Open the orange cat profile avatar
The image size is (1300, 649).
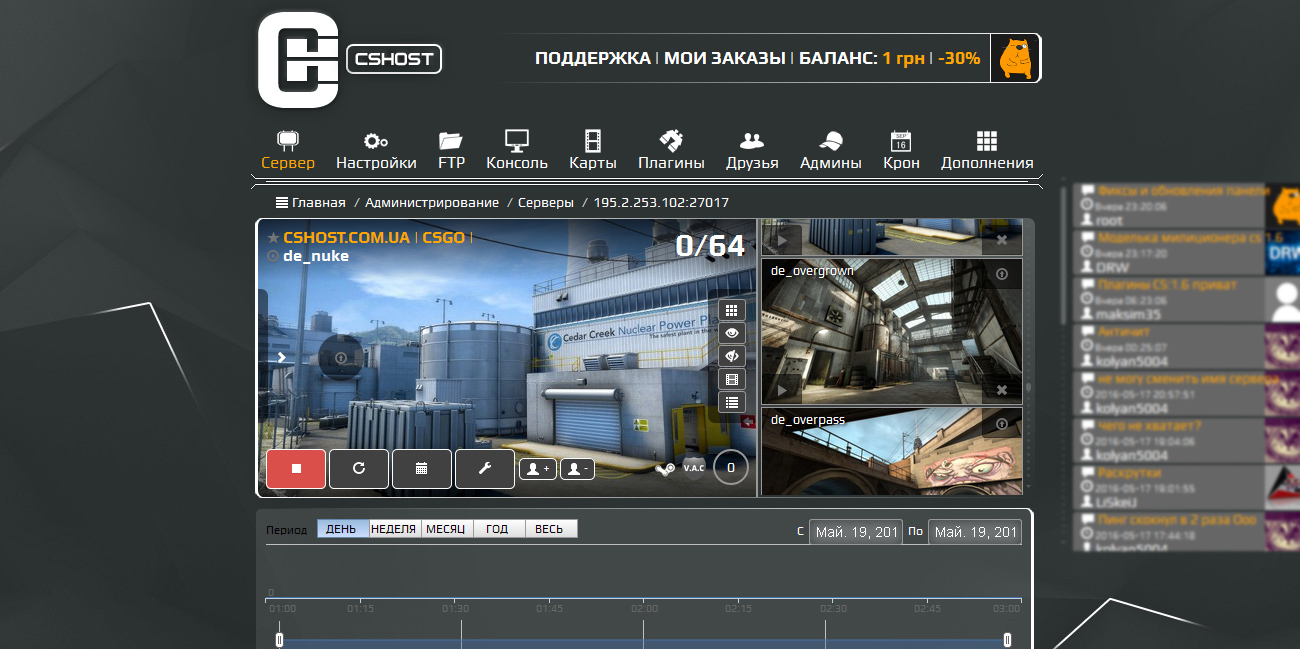[1014, 58]
